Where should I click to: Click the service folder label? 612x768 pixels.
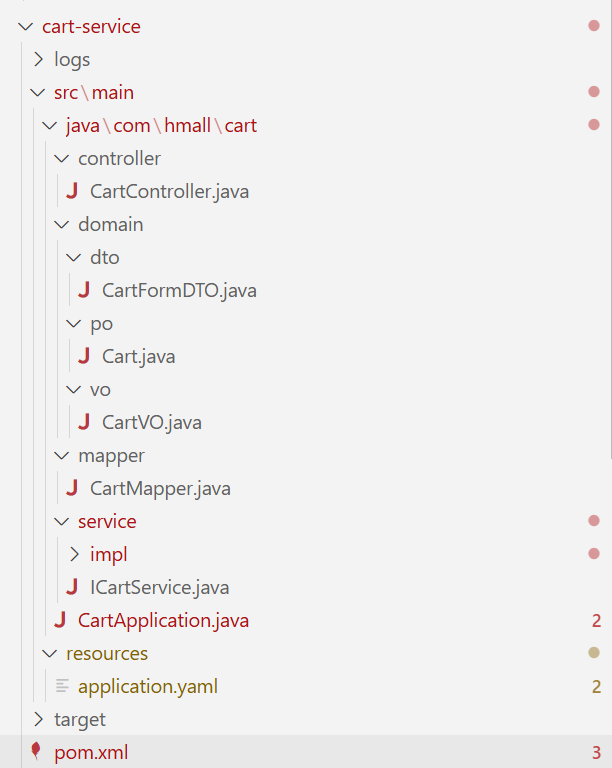107,521
